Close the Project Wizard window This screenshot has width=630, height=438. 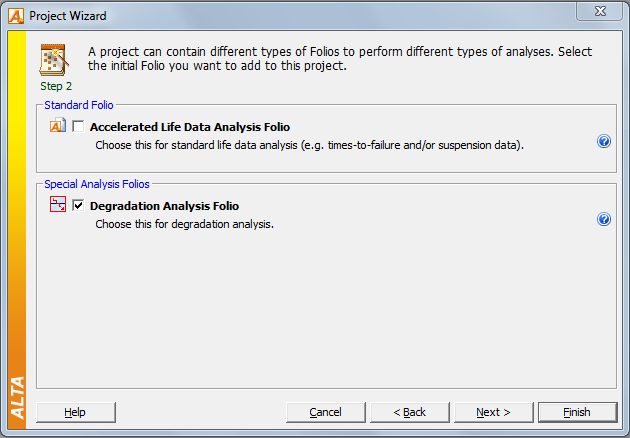point(600,11)
